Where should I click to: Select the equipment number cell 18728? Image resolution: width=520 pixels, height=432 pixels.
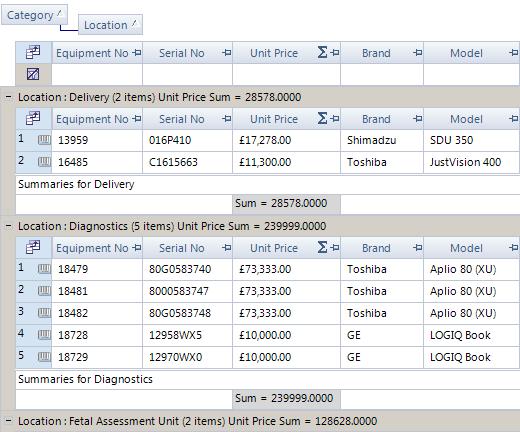tap(97, 335)
